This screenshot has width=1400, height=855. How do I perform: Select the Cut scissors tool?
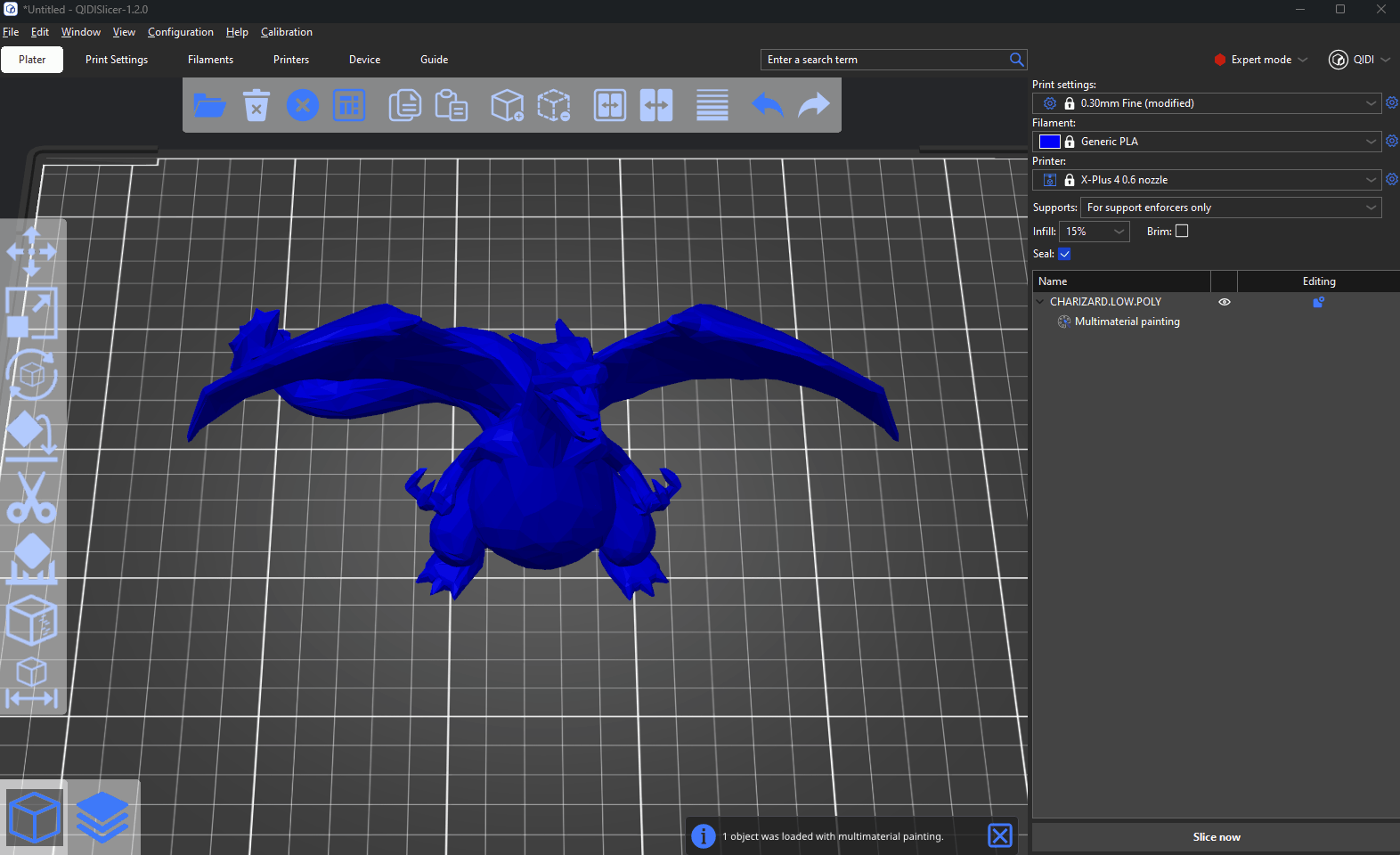click(x=32, y=497)
